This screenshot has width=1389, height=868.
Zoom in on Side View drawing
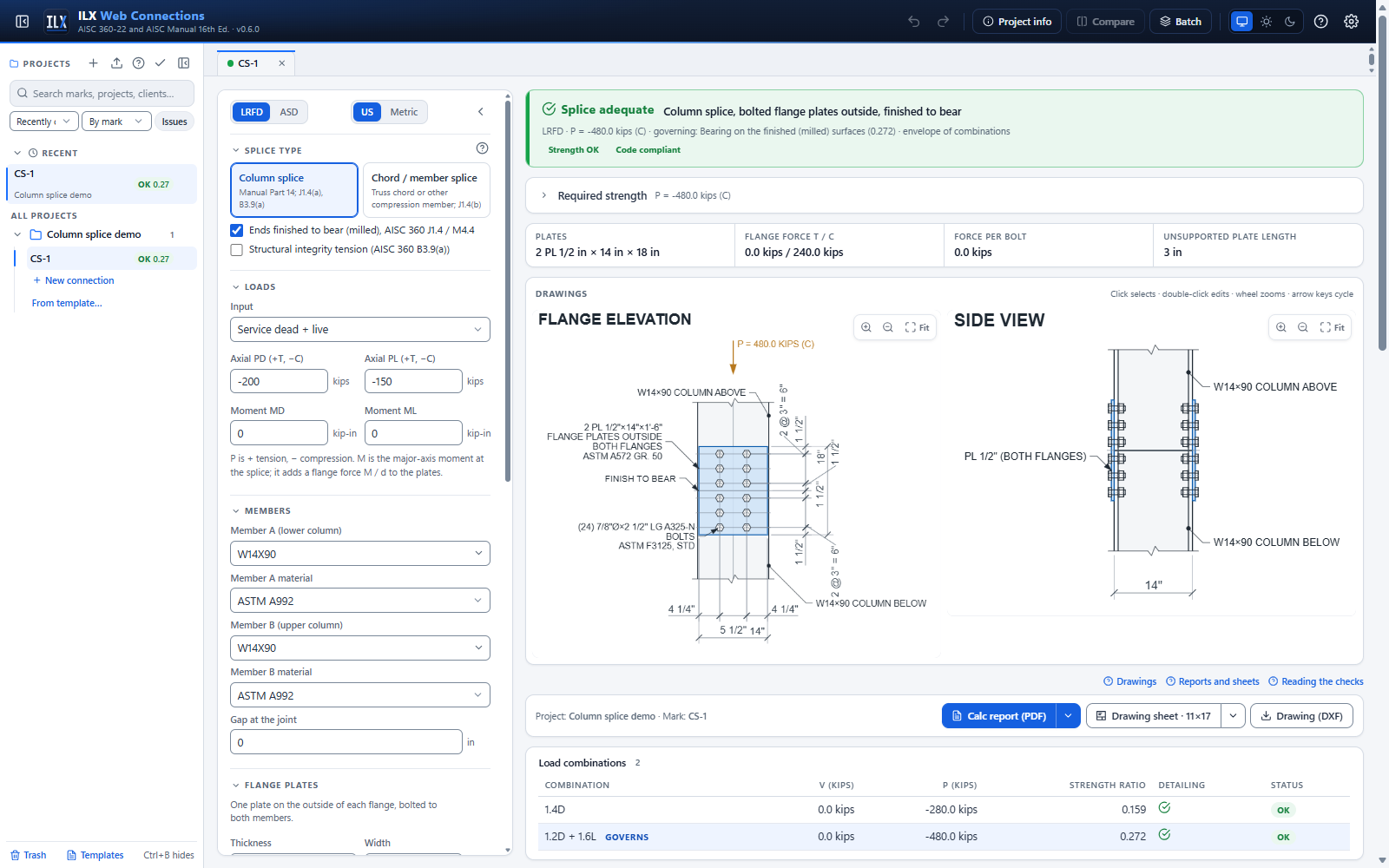[x=1281, y=327]
